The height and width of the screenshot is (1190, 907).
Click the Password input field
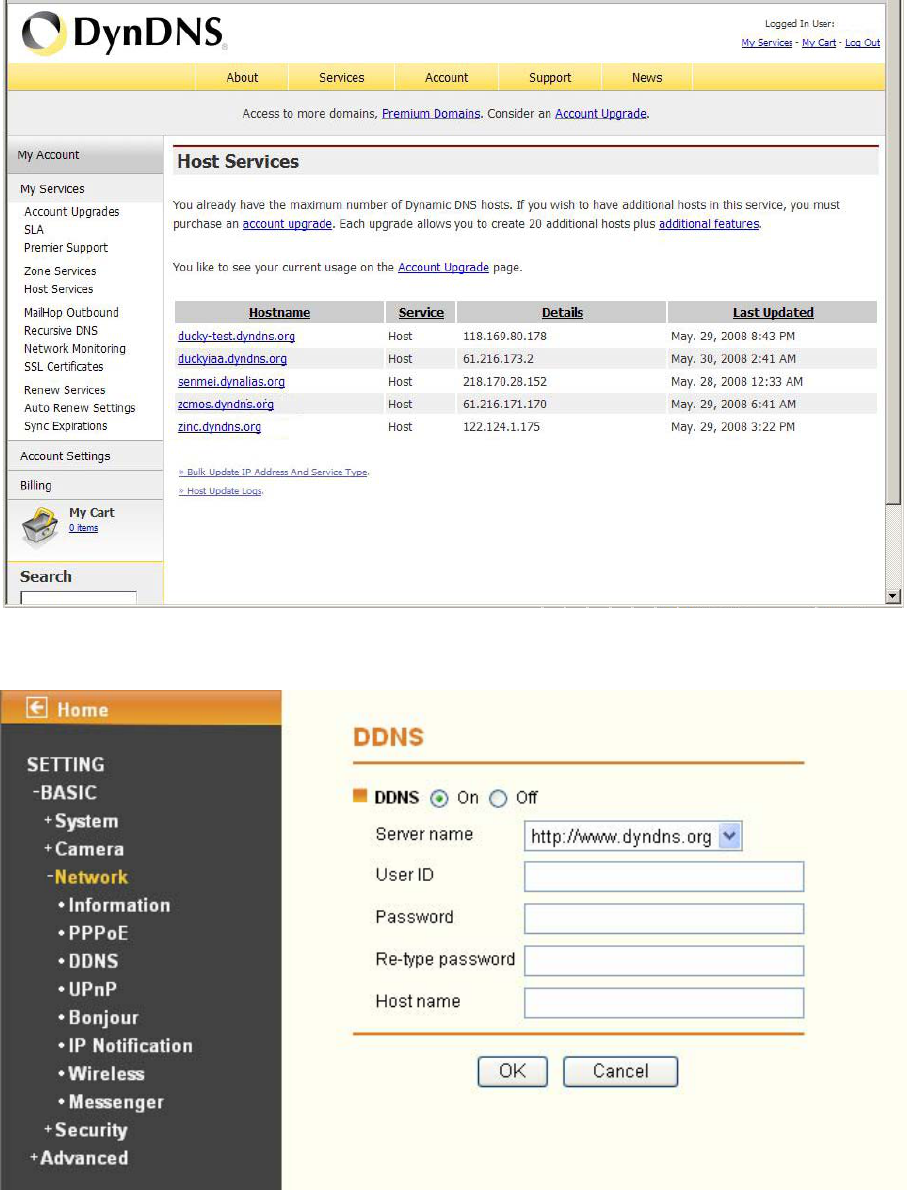(663, 918)
